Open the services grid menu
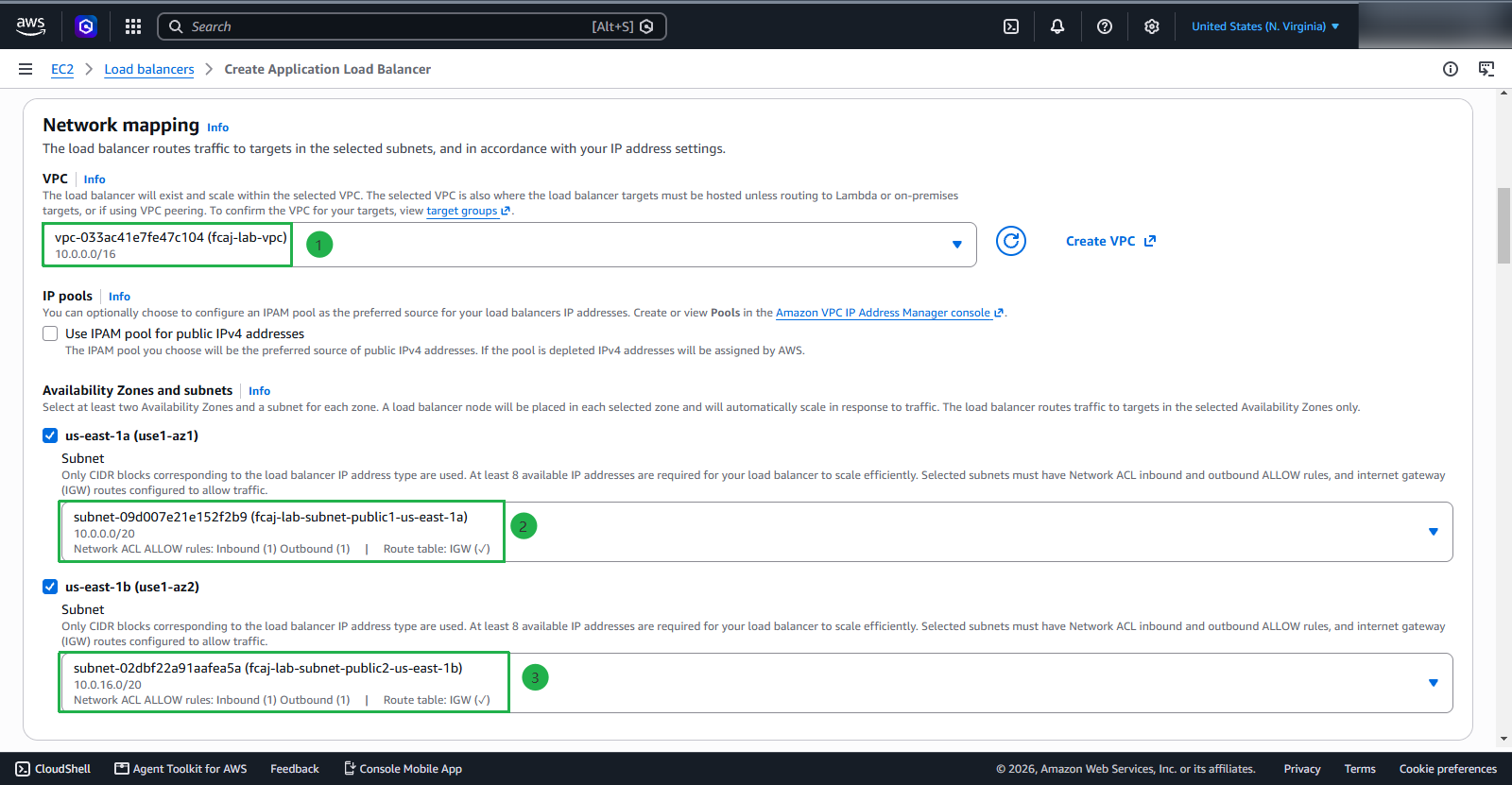The height and width of the screenshot is (785, 1512). (x=133, y=26)
